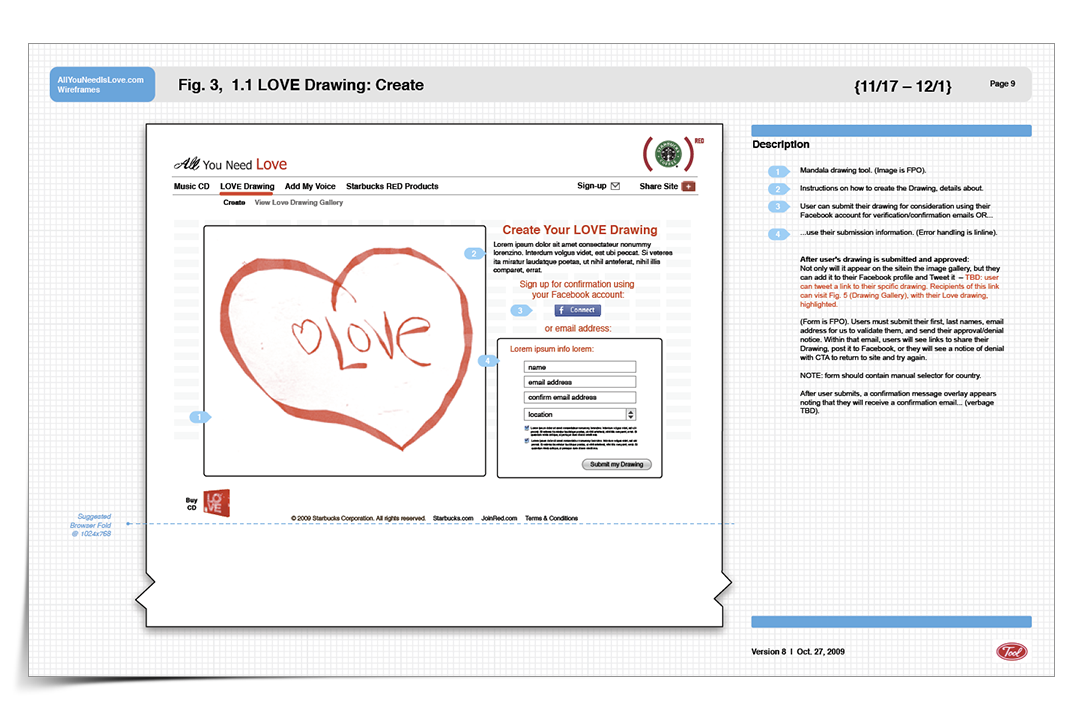
Task: Click 'After user's drawing is submitted' line
Action: point(884,259)
